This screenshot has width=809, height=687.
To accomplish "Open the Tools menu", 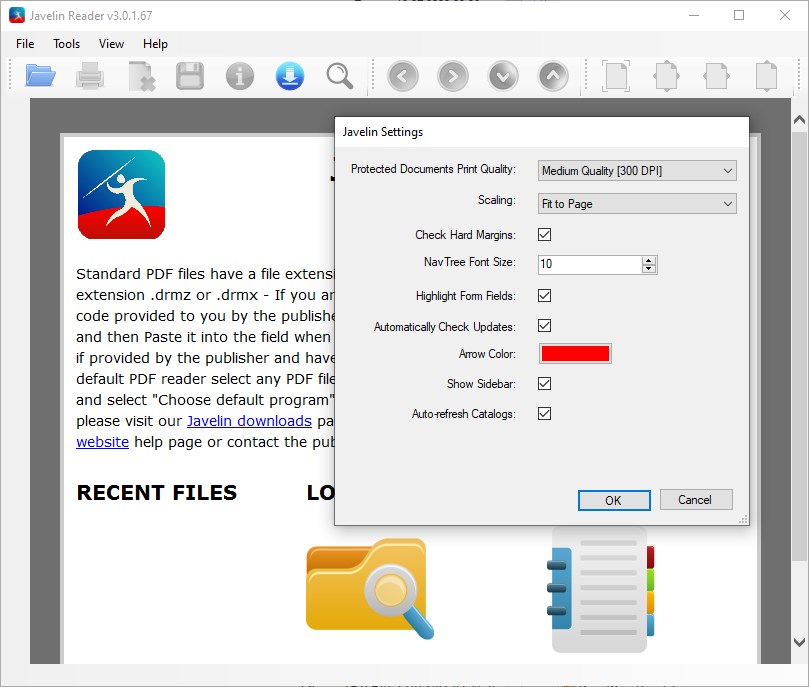I will (x=66, y=43).
